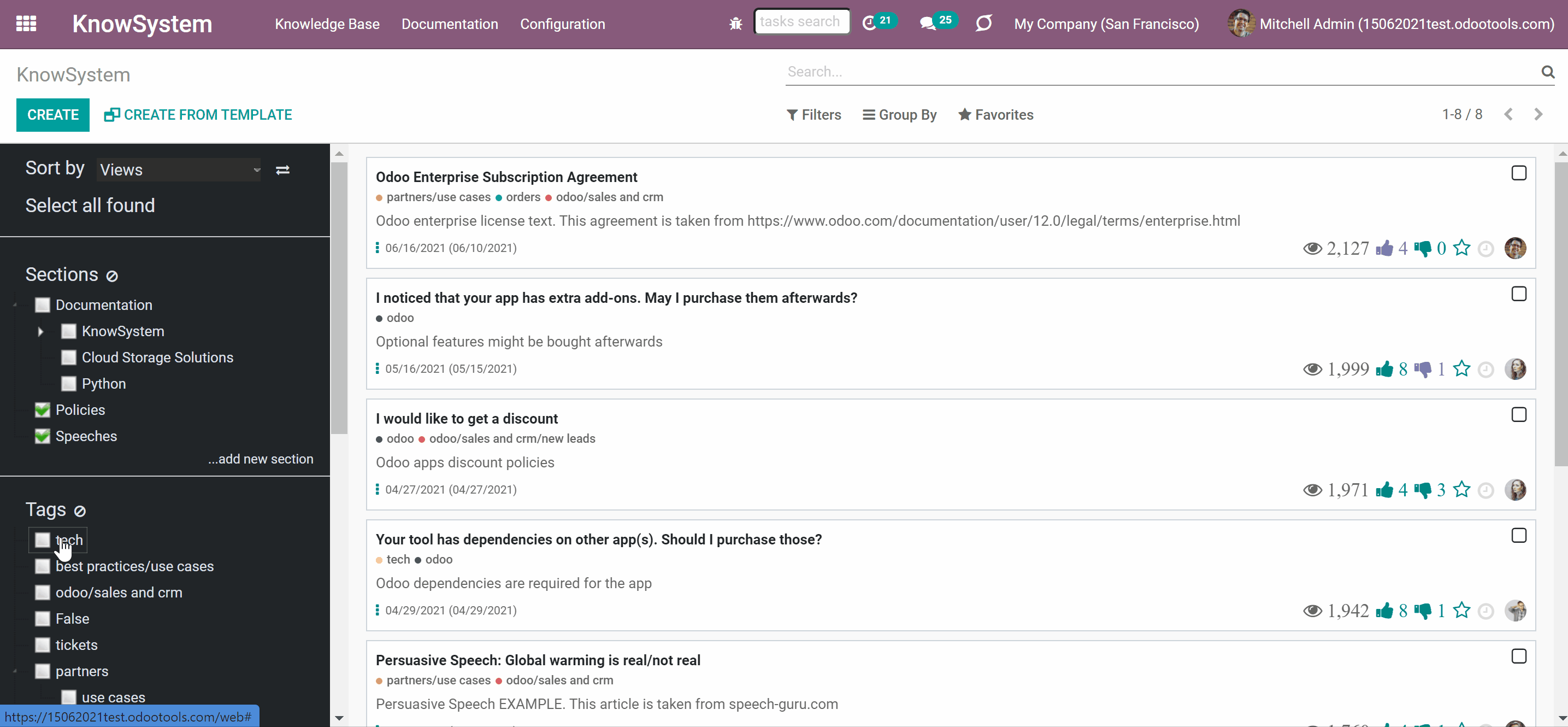Click the KnowSystem app brand title
1568x727 pixels.
click(142, 24)
